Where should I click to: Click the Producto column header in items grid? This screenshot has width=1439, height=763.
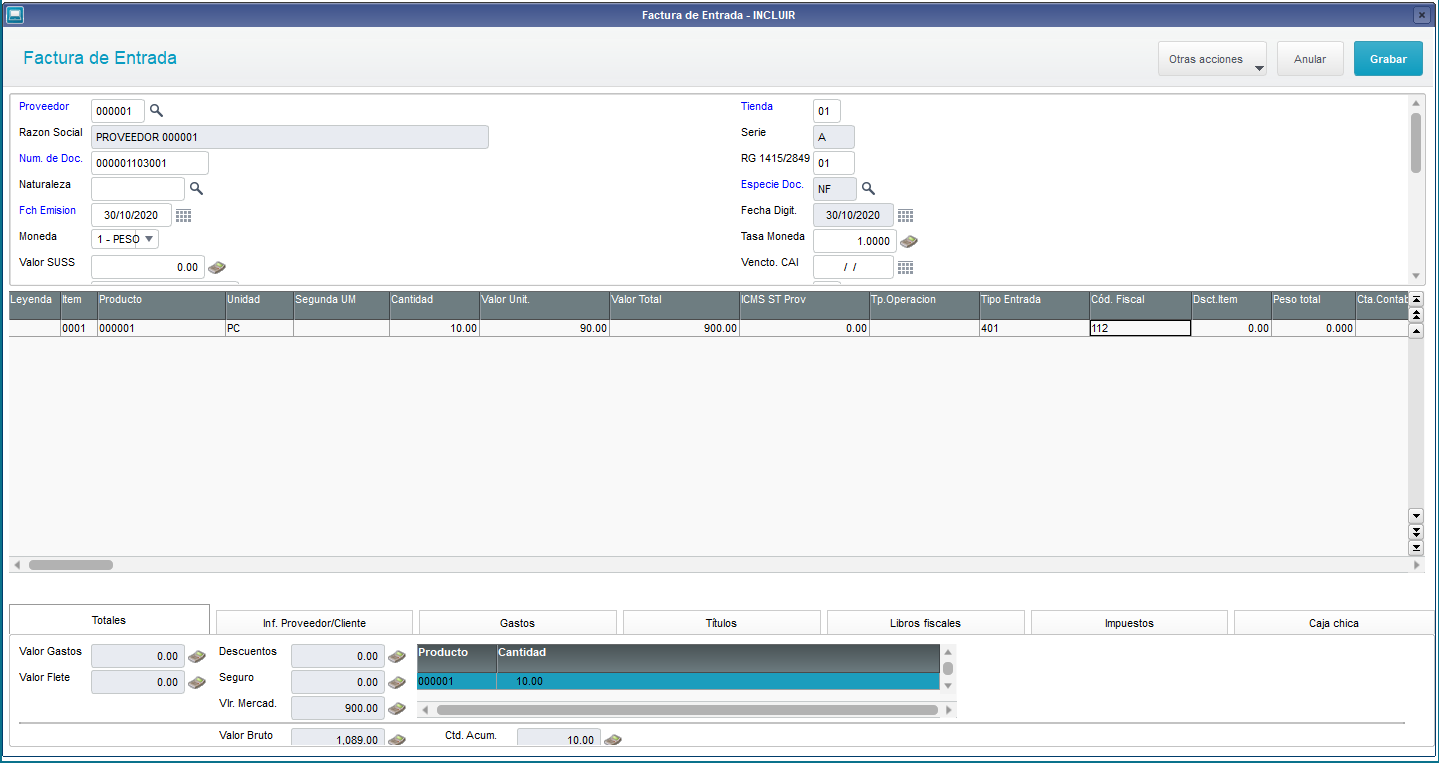click(x=161, y=305)
